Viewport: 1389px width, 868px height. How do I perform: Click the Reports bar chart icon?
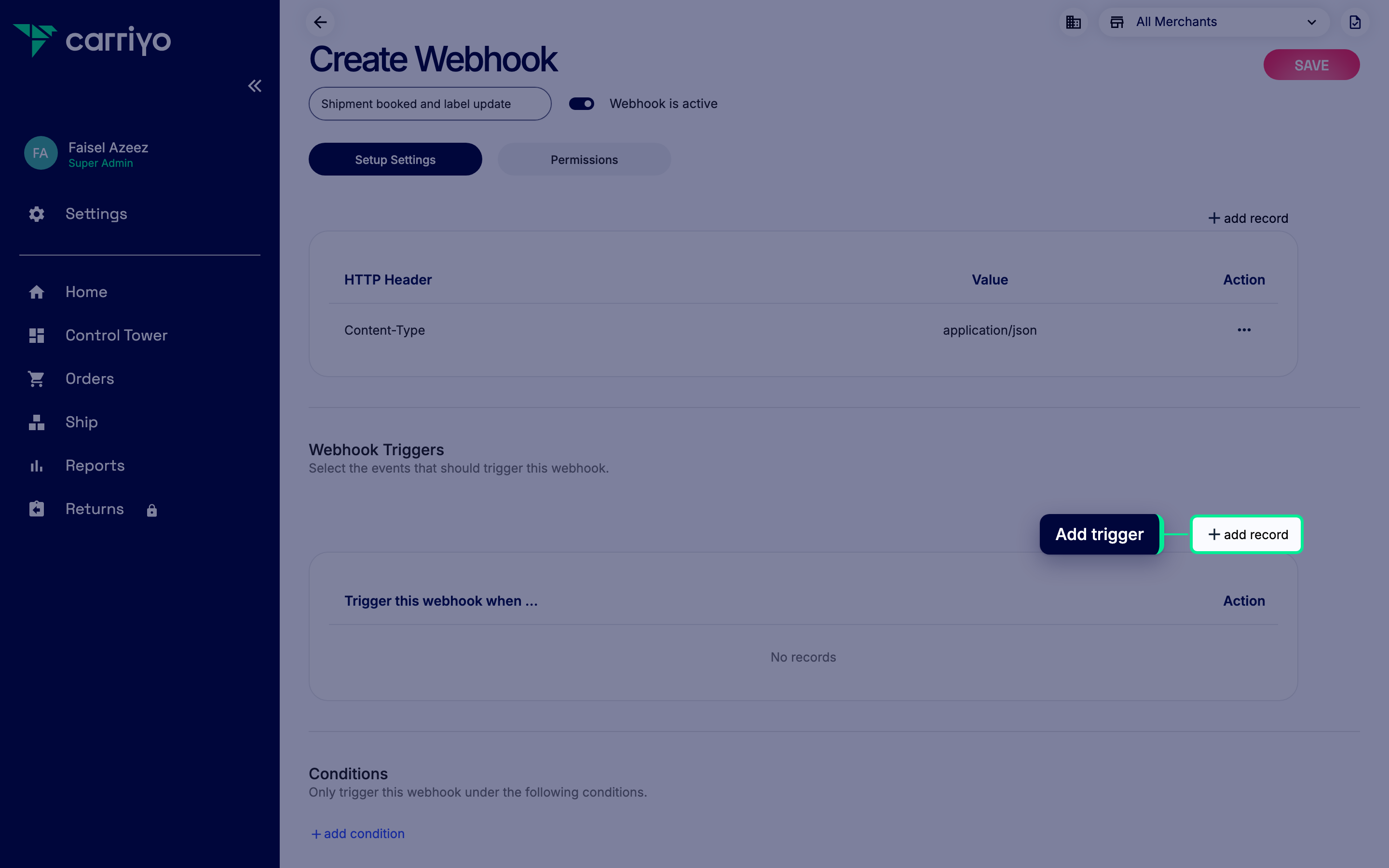point(37,465)
